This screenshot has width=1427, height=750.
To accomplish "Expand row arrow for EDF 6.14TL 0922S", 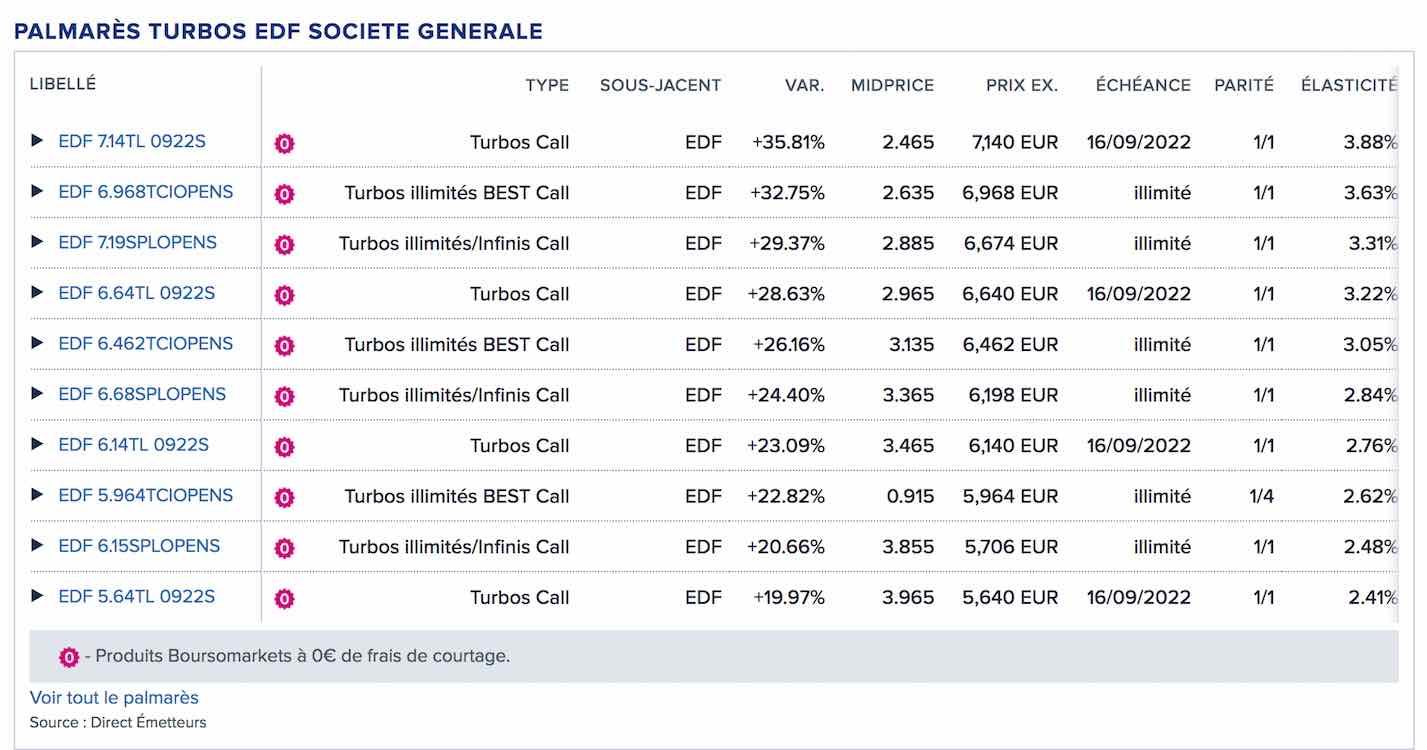I will 37,444.
